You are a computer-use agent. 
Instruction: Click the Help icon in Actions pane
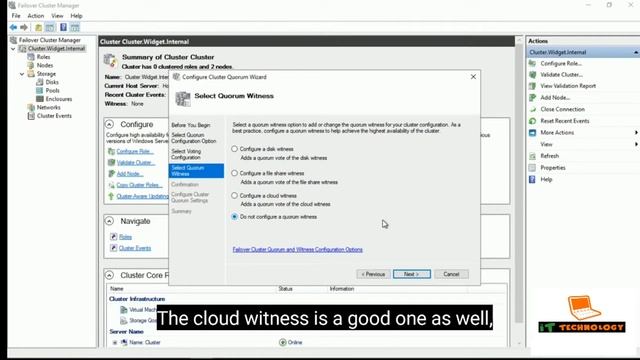[x=532, y=179]
